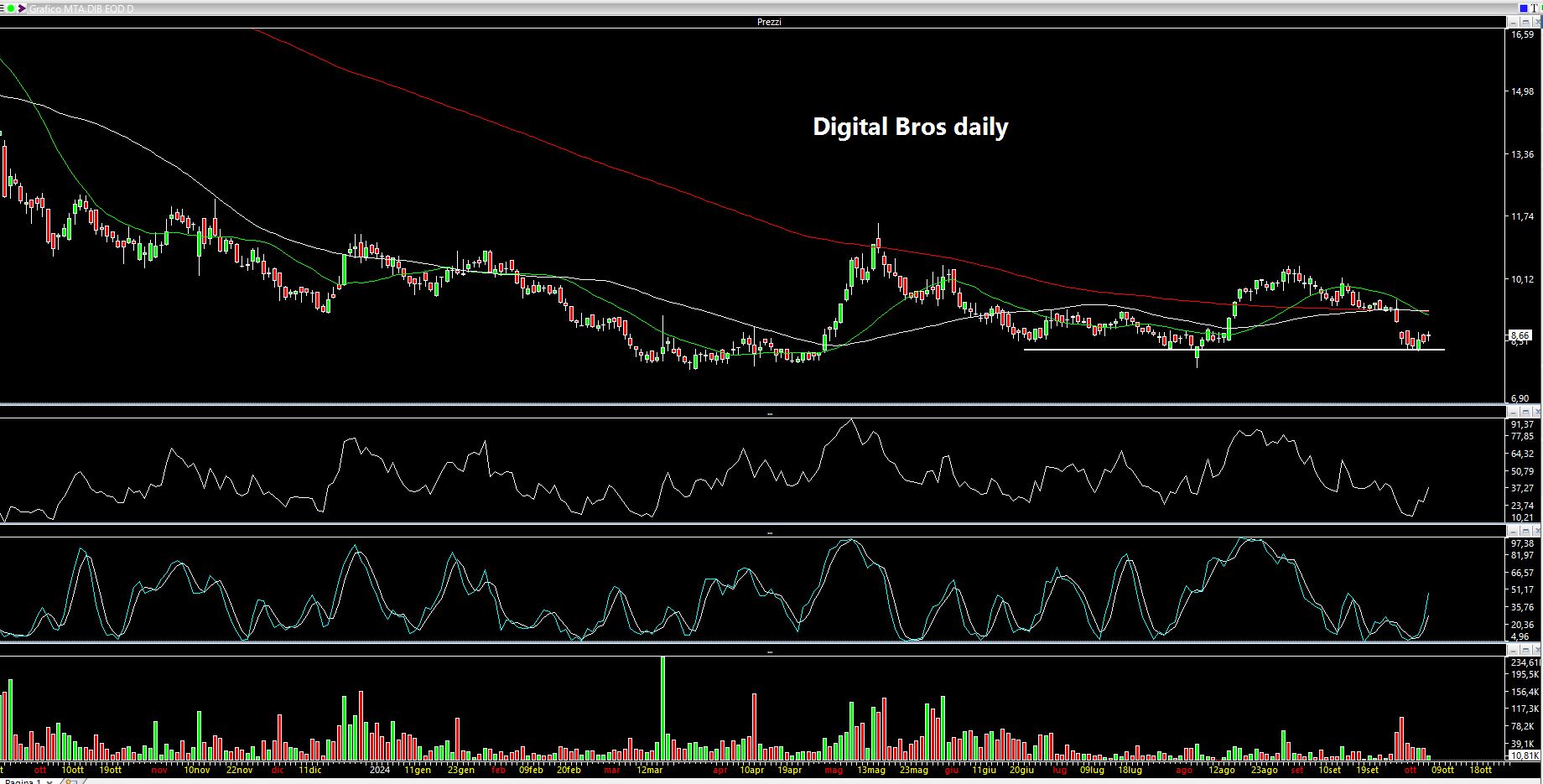Grab the splitter handle above the stochastic pane
The height and width of the screenshot is (784, 1543).
coord(770,532)
